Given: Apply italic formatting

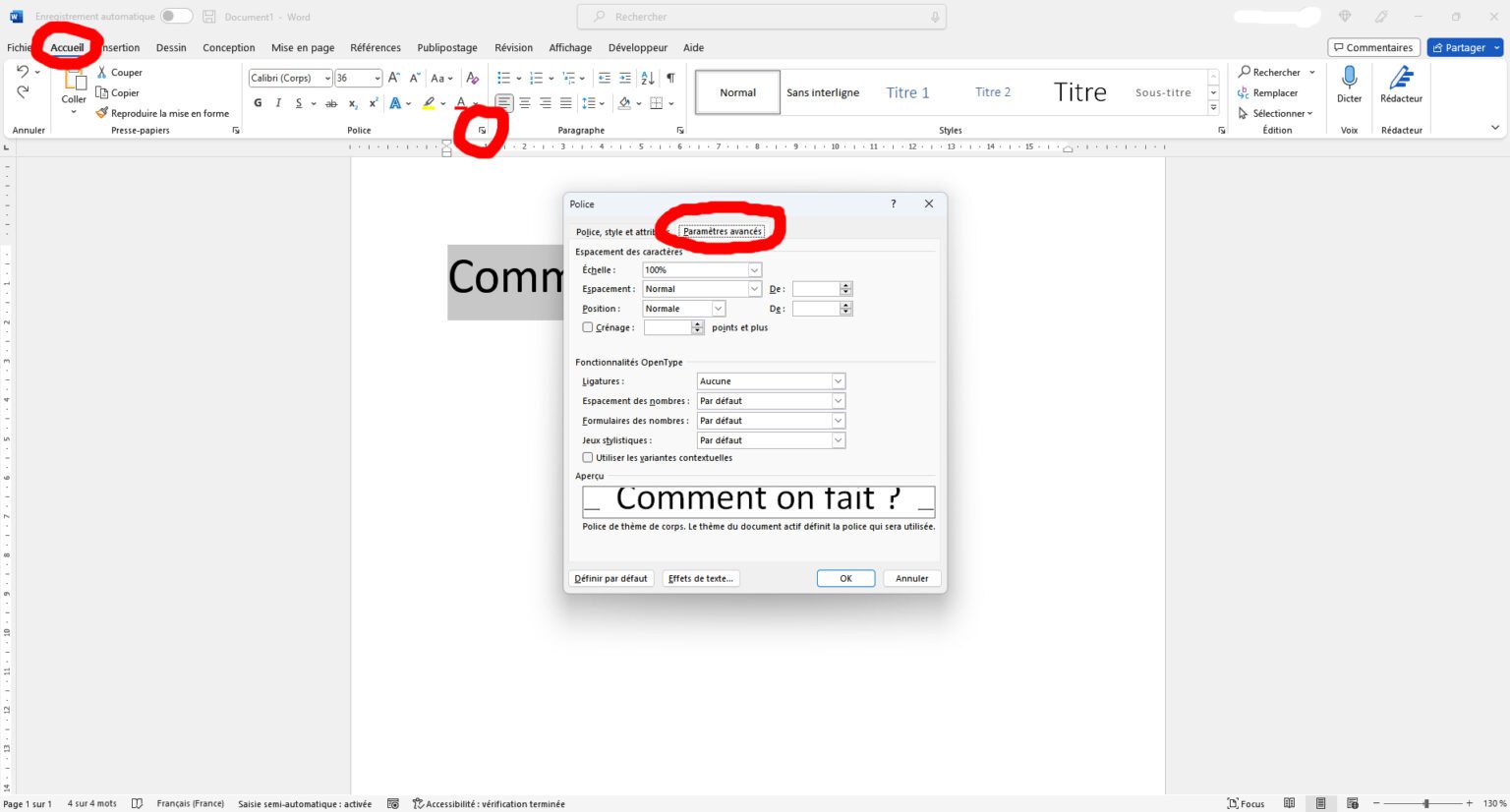Looking at the screenshot, I should coord(278,103).
